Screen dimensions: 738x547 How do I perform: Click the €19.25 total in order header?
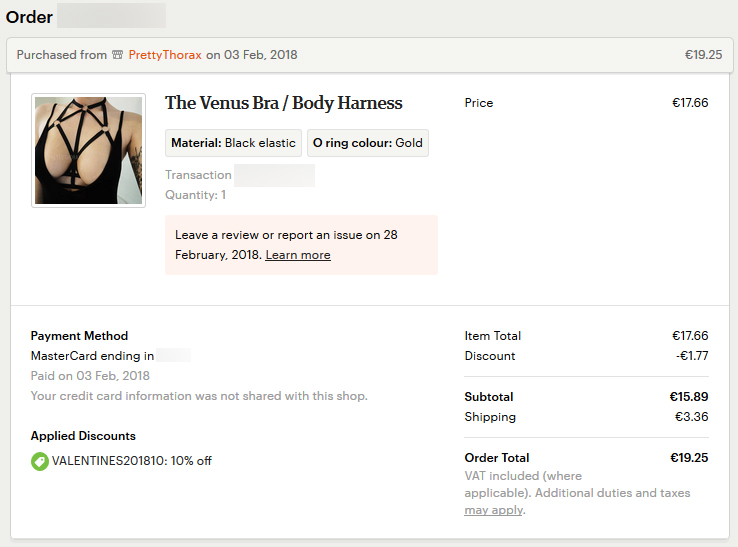703,55
